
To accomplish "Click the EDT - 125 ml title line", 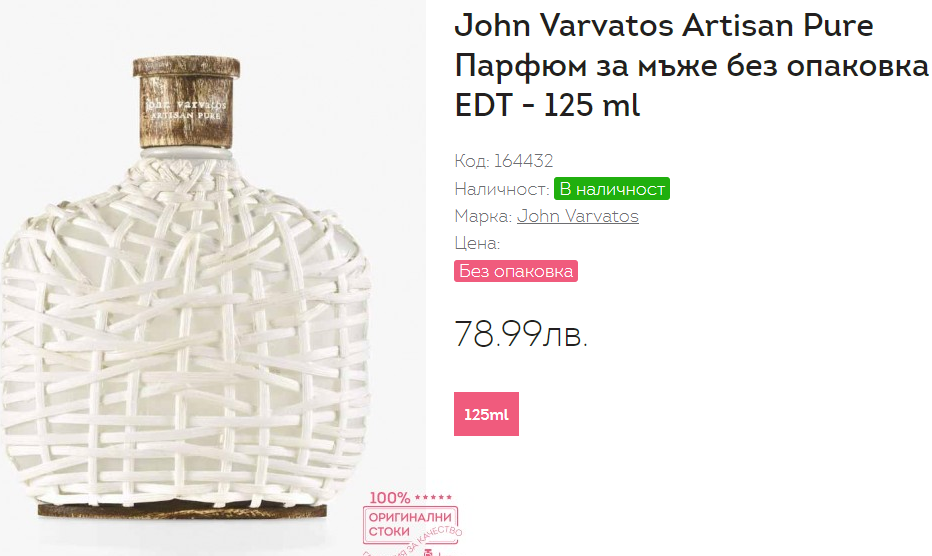I will point(547,105).
